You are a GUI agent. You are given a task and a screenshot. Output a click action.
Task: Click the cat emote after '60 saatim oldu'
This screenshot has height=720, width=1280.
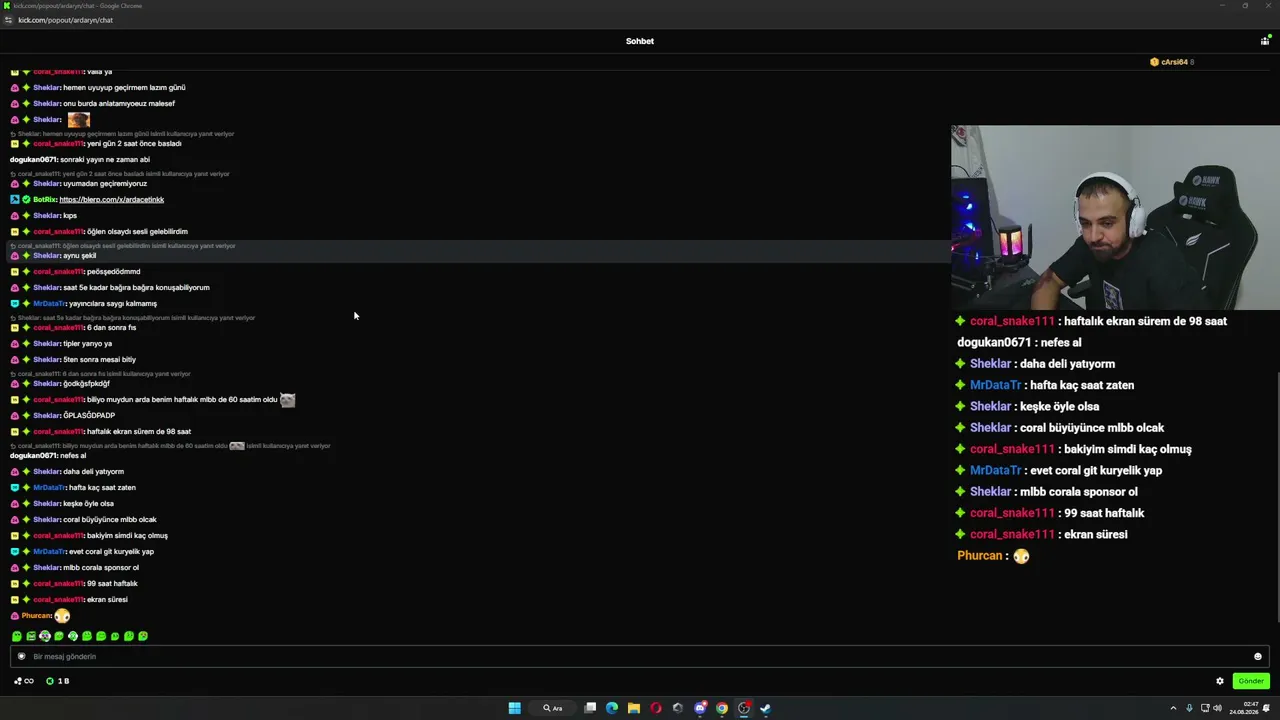[x=287, y=399]
